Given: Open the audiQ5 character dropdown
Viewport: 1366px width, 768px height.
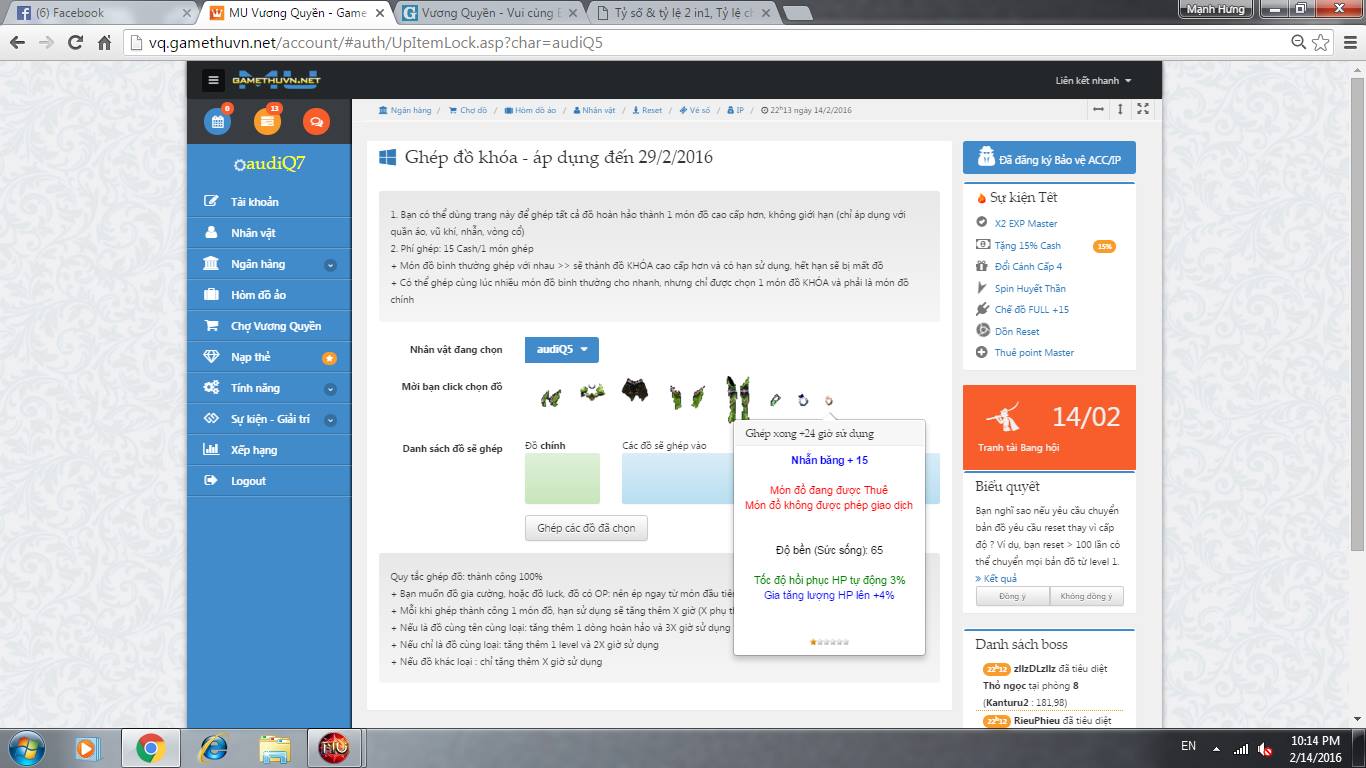Looking at the screenshot, I should point(561,349).
